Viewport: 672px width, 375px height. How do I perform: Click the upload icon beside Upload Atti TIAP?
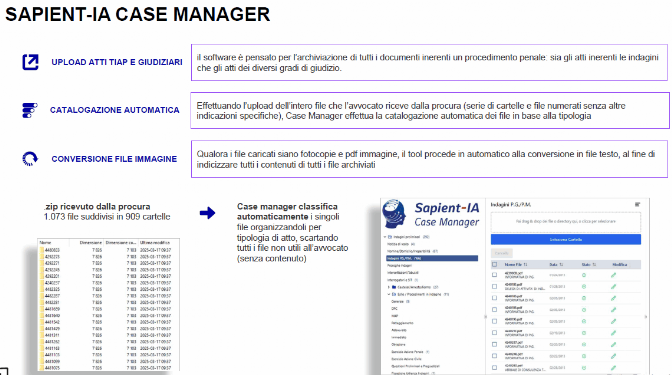[x=30, y=62]
